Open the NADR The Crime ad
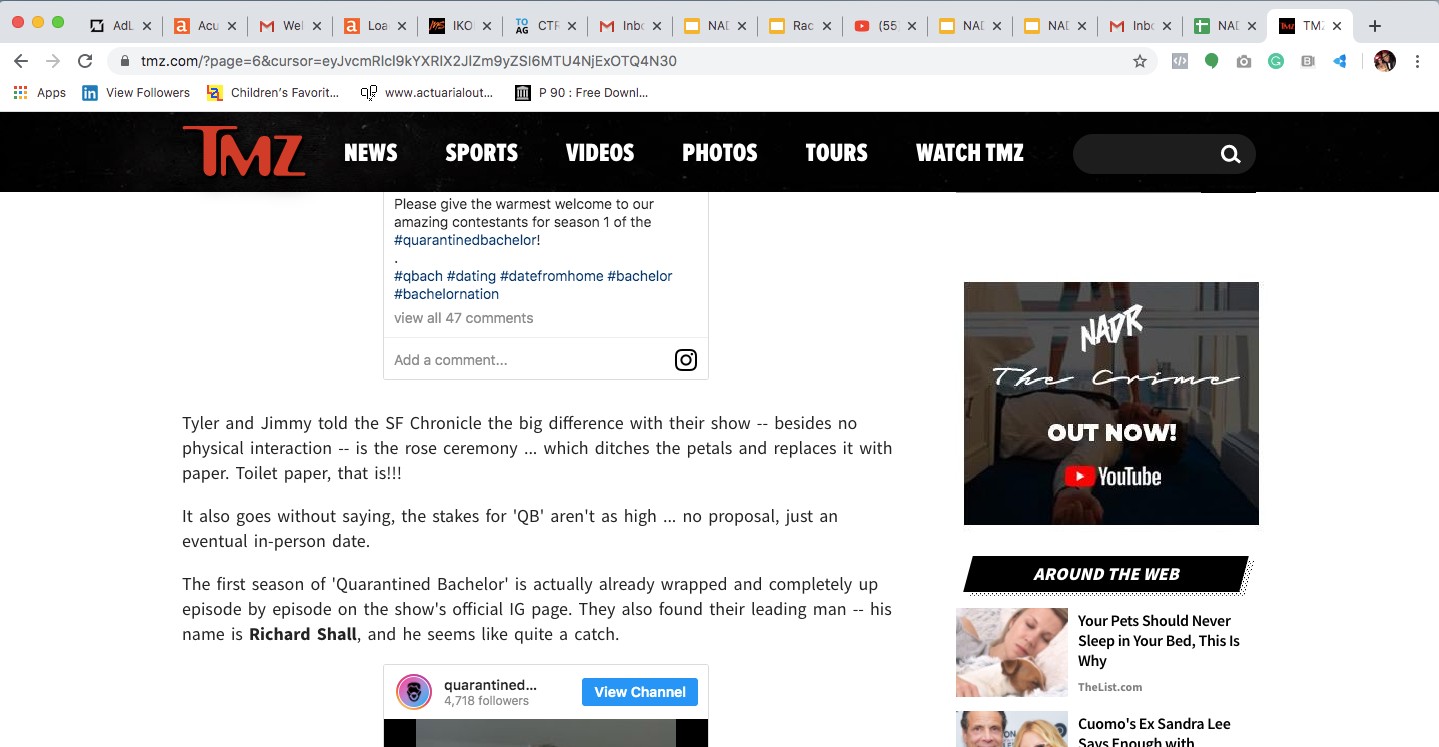 (1111, 403)
